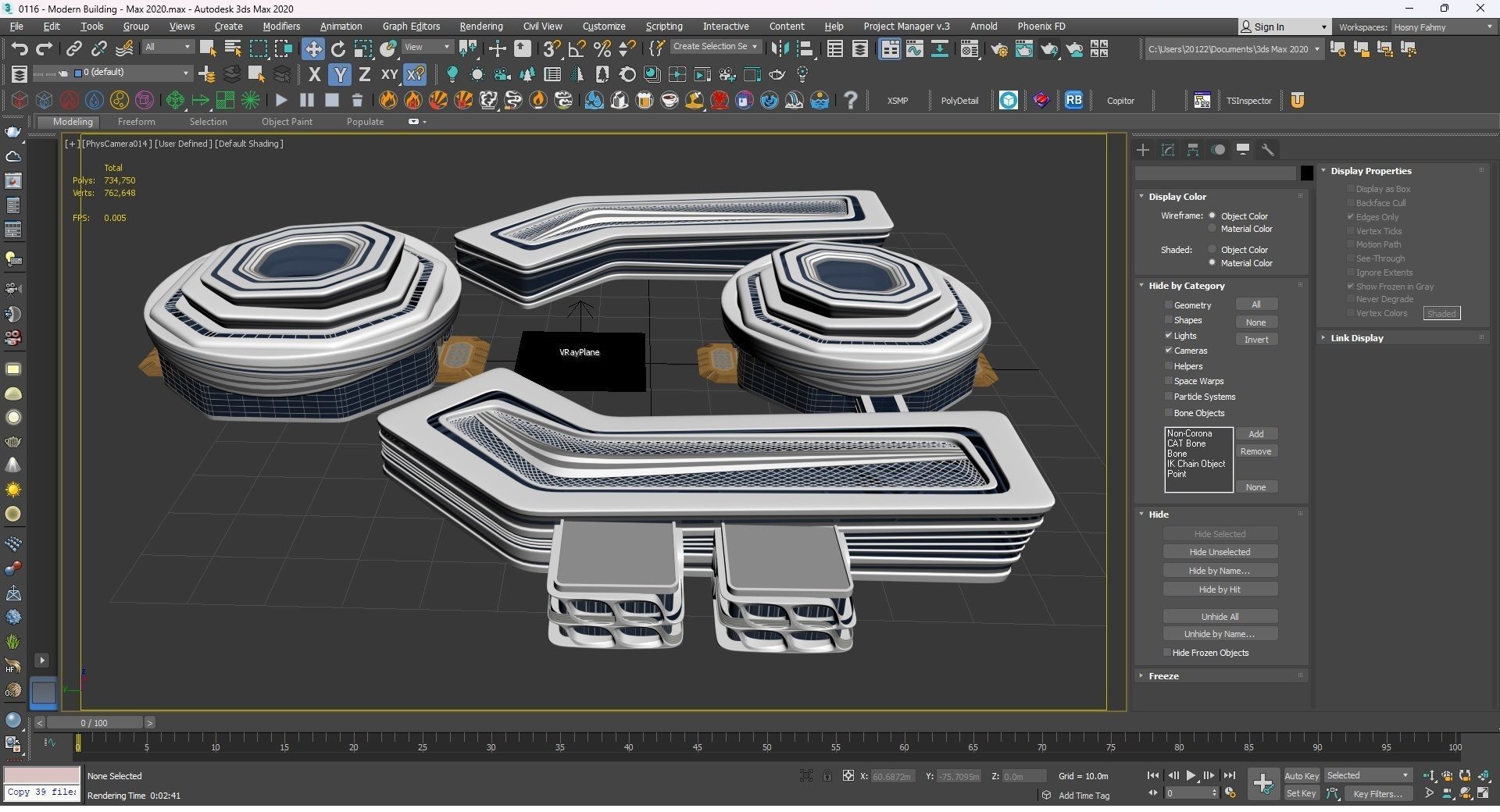This screenshot has width=1500, height=812.
Task: Collapse the Hide rollout
Action: pos(1158,515)
